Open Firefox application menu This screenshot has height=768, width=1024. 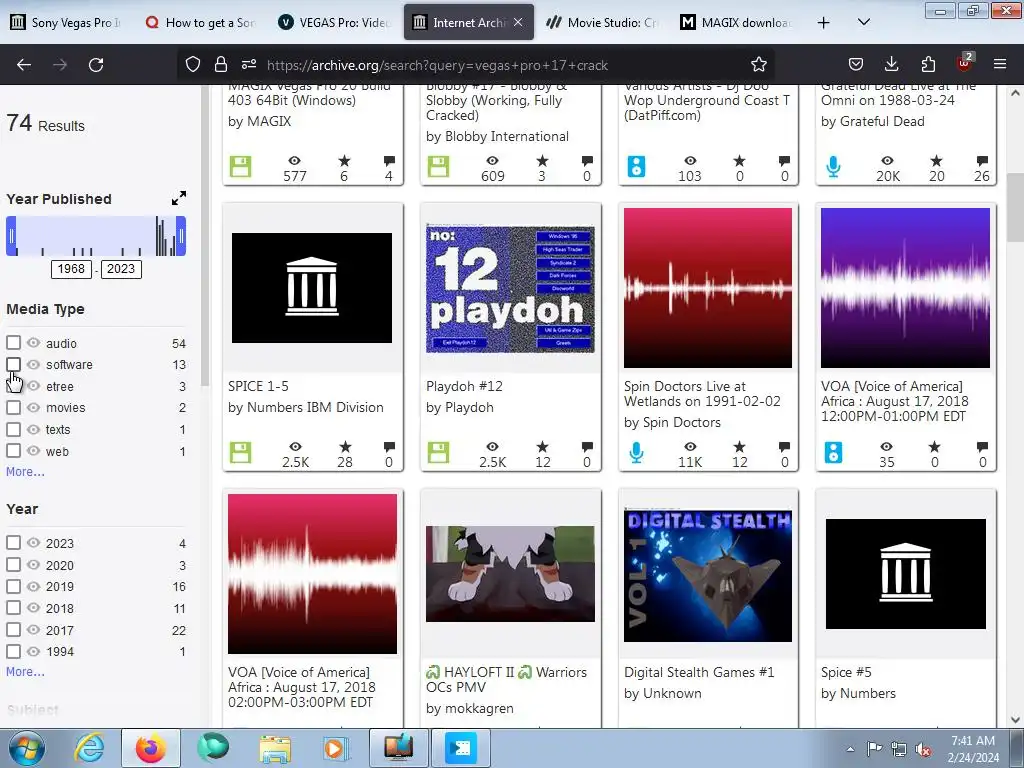[x=1000, y=64]
